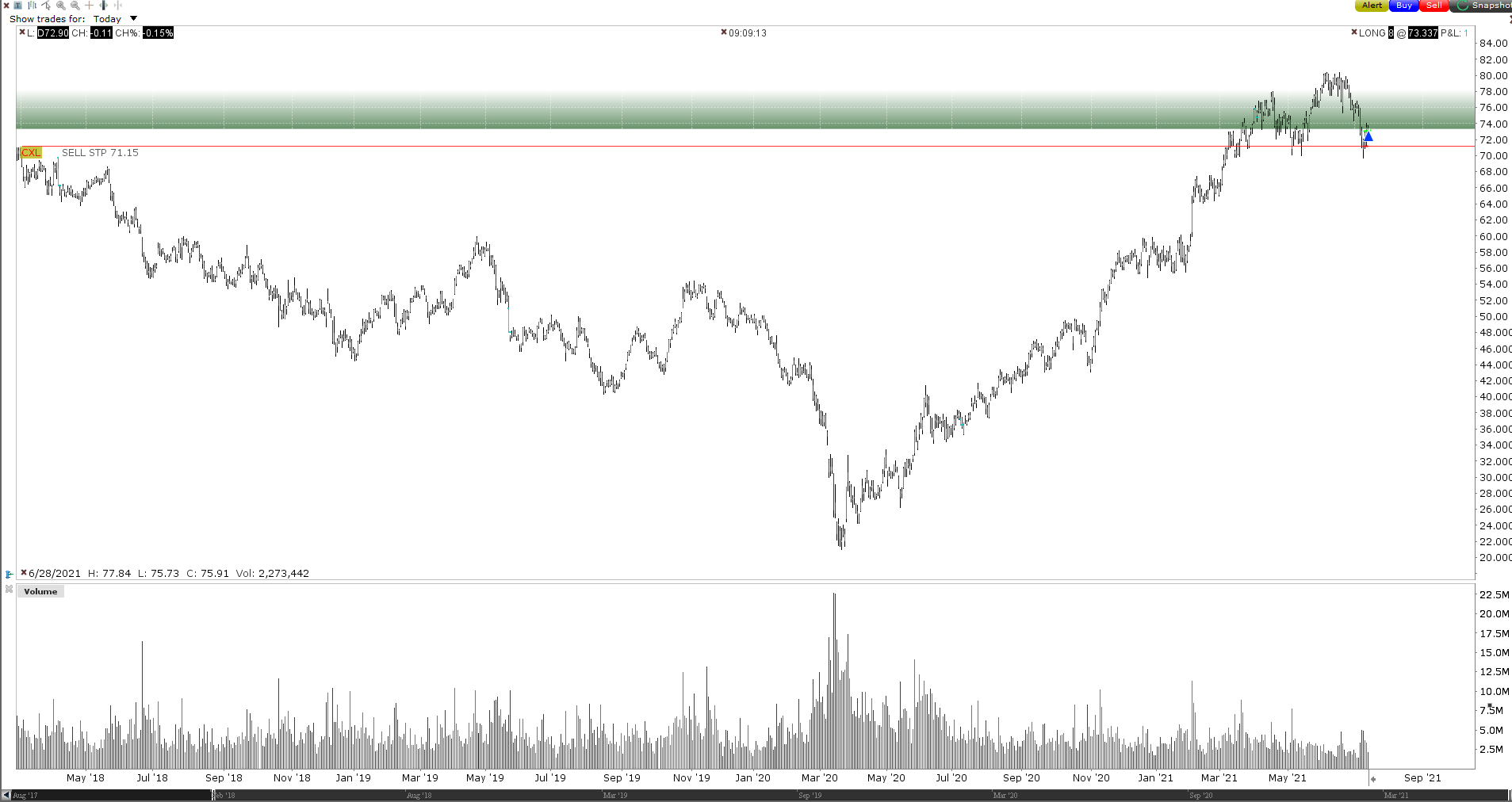Image resolution: width=1512 pixels, height=802 pixels.
Task: Click the 22.5M volume axis label
Action: click(x=1495, y=594)
